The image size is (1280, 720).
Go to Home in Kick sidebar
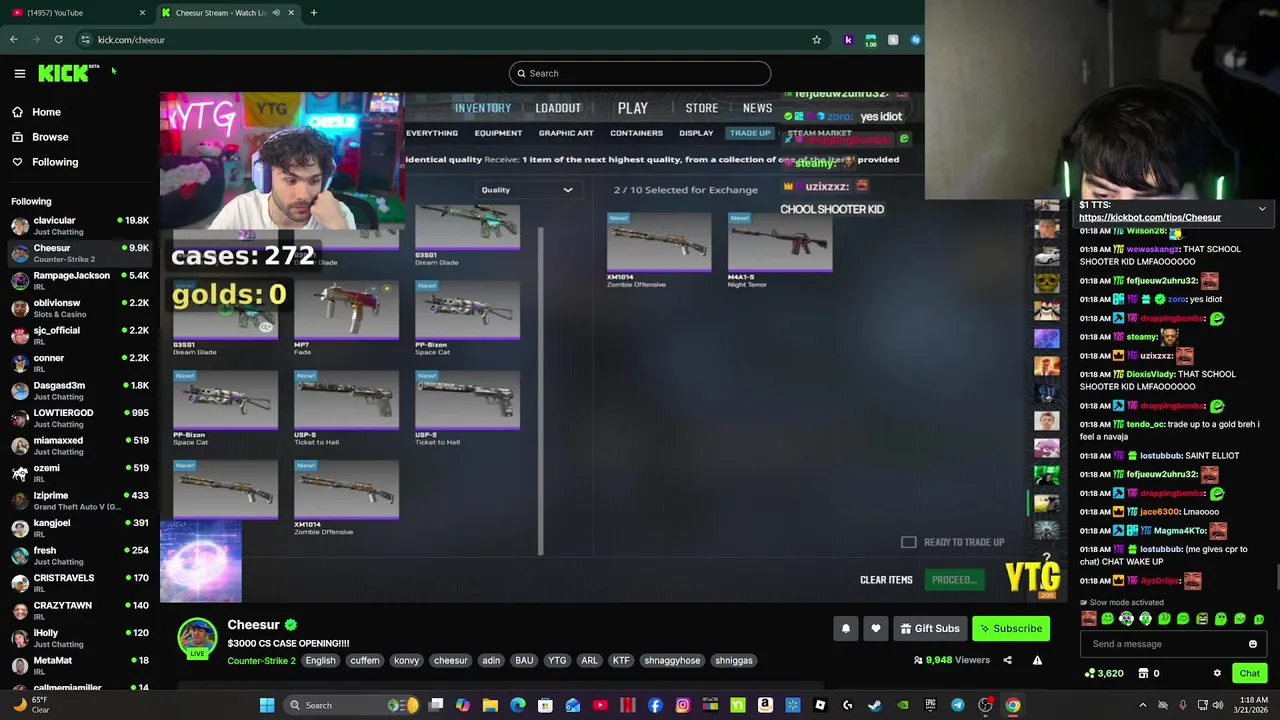tap(46, 112)
